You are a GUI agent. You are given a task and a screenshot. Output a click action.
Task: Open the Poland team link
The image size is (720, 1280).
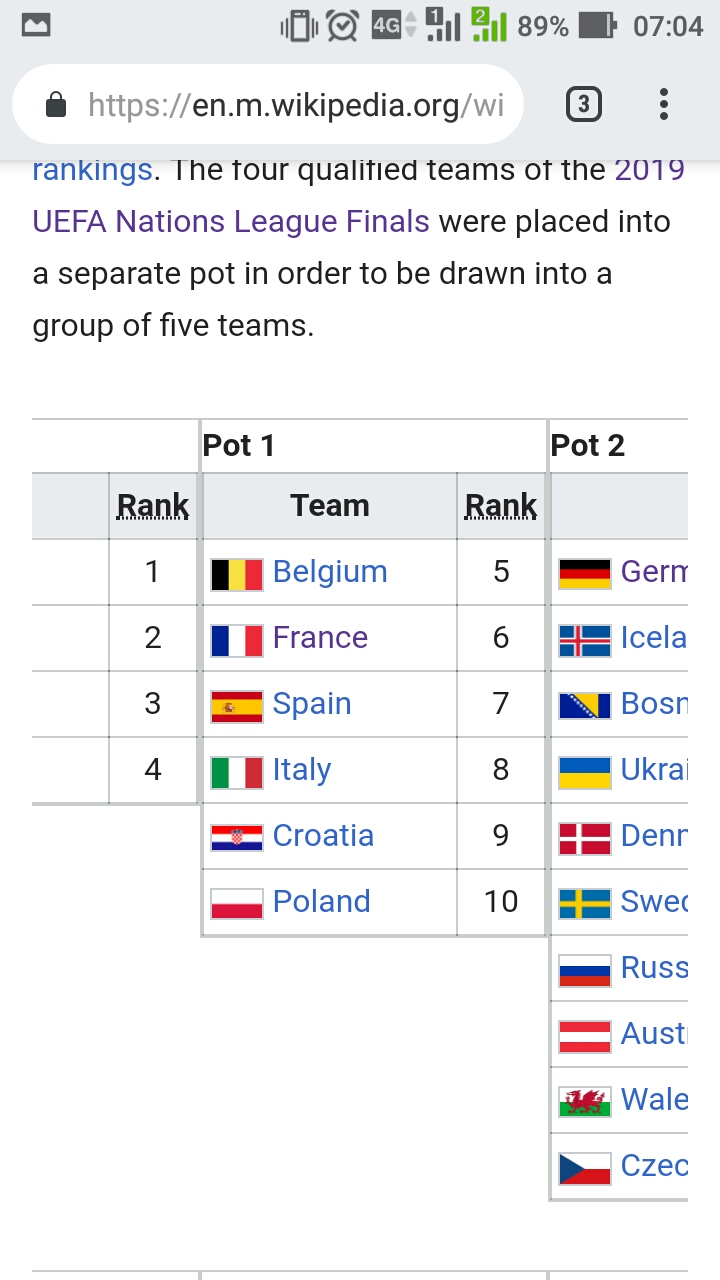pos(321,901)
